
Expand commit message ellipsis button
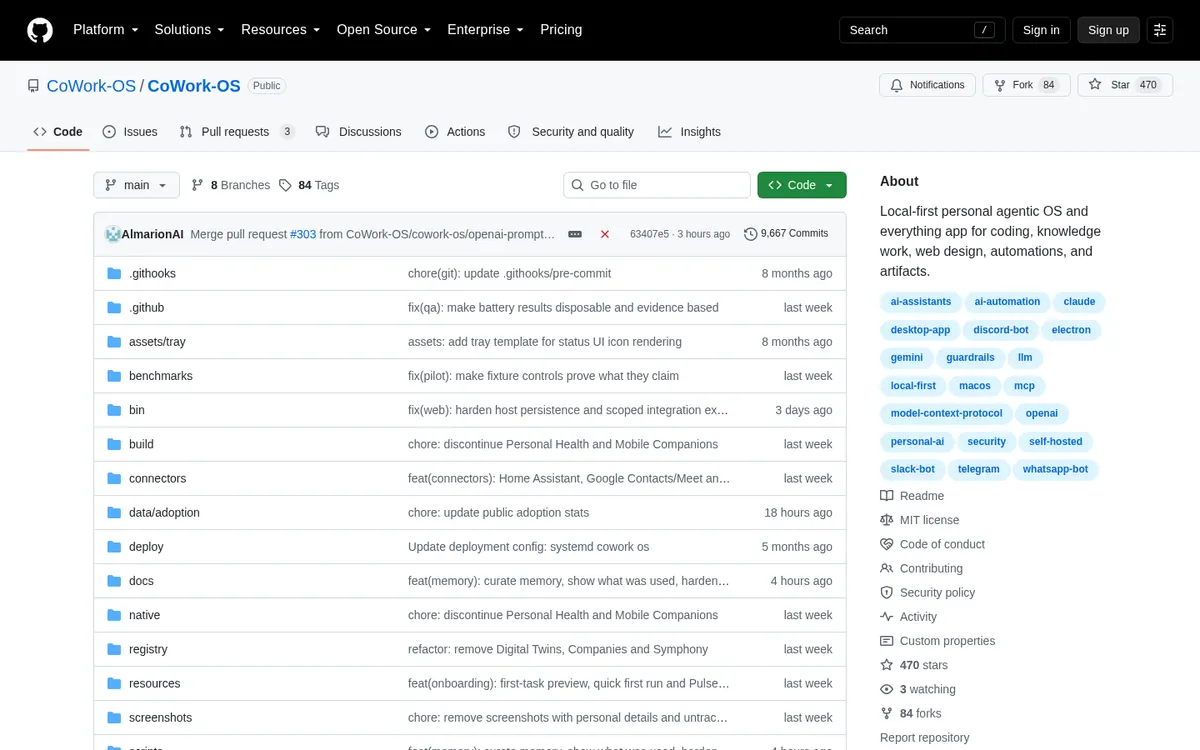pos(575,234)
